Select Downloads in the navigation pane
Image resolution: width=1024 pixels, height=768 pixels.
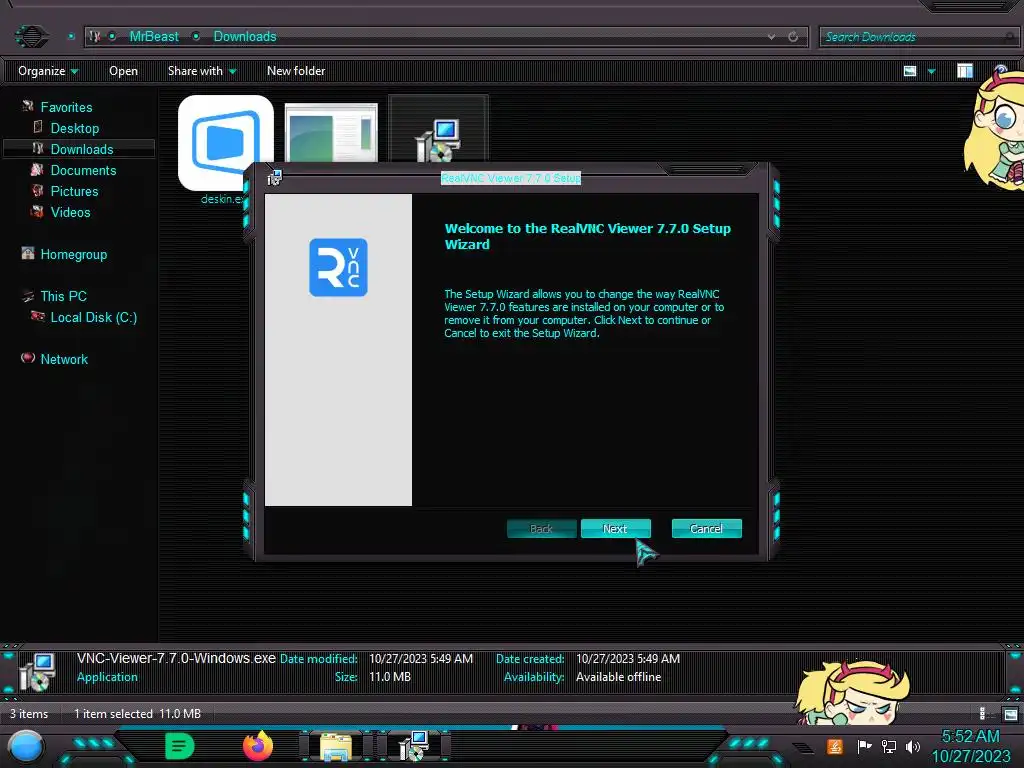[x=82, y=149]
